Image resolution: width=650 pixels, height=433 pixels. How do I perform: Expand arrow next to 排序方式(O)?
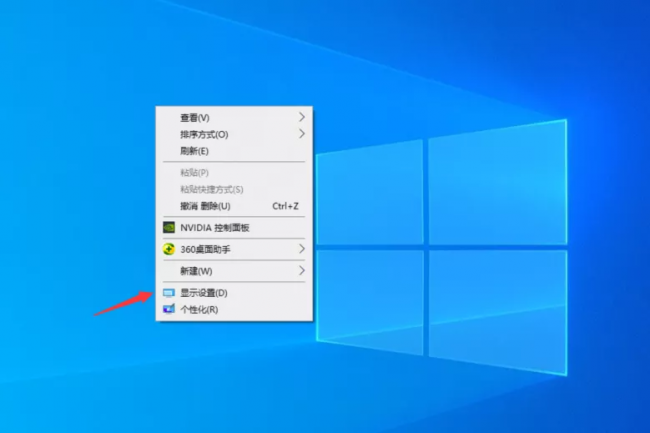coord(302,134)
